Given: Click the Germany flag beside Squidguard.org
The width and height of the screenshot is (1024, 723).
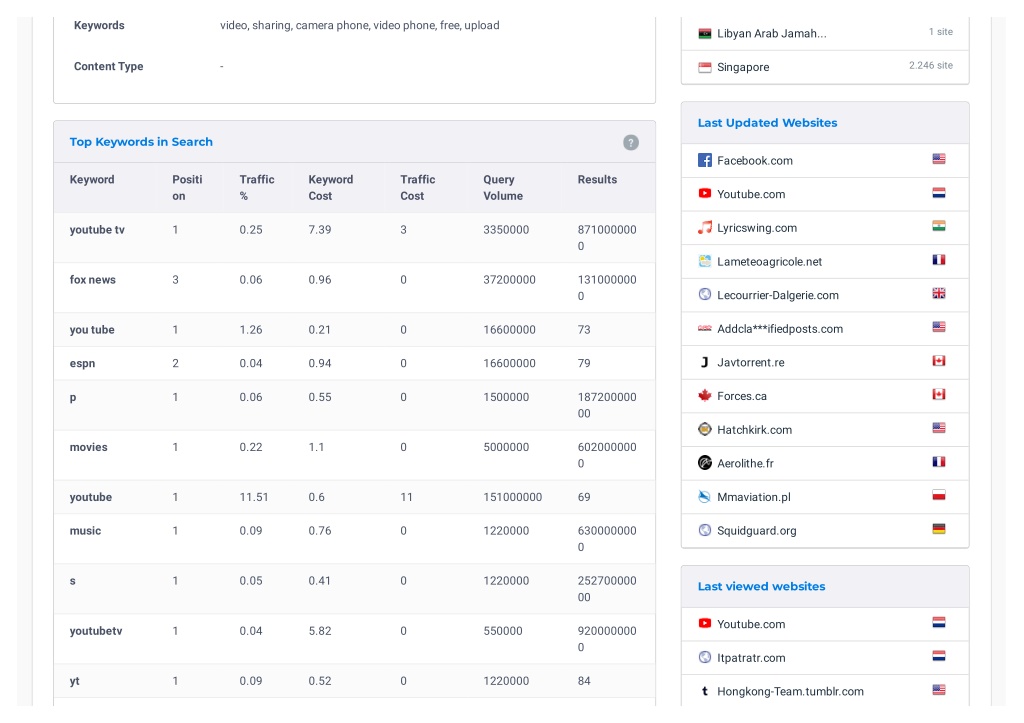Looking at the screenshot, I should [938, 529].
